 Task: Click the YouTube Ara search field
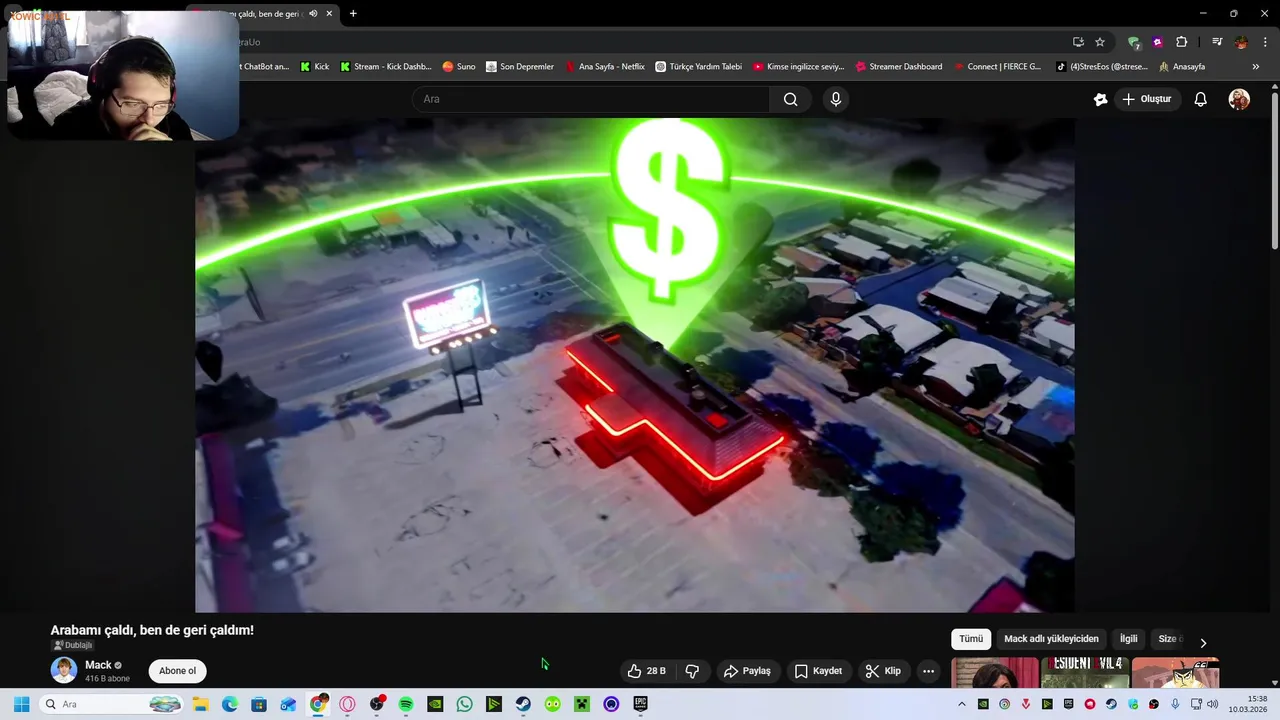click(x=590, y=99)
